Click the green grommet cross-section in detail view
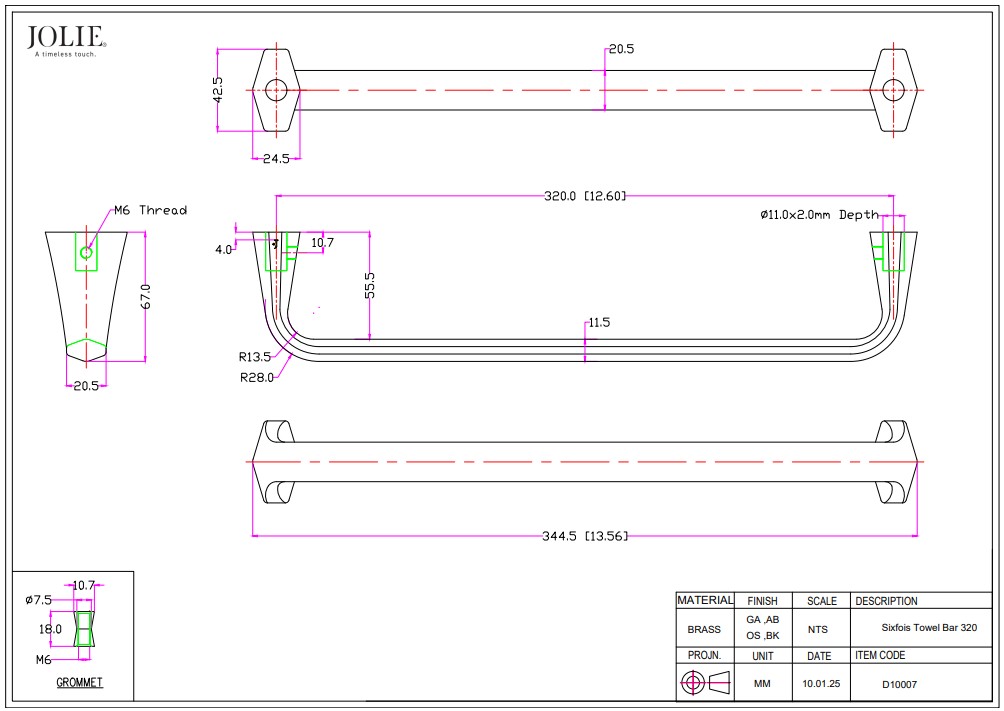This screenshot has width=1004, height=711. pos(82,626)
